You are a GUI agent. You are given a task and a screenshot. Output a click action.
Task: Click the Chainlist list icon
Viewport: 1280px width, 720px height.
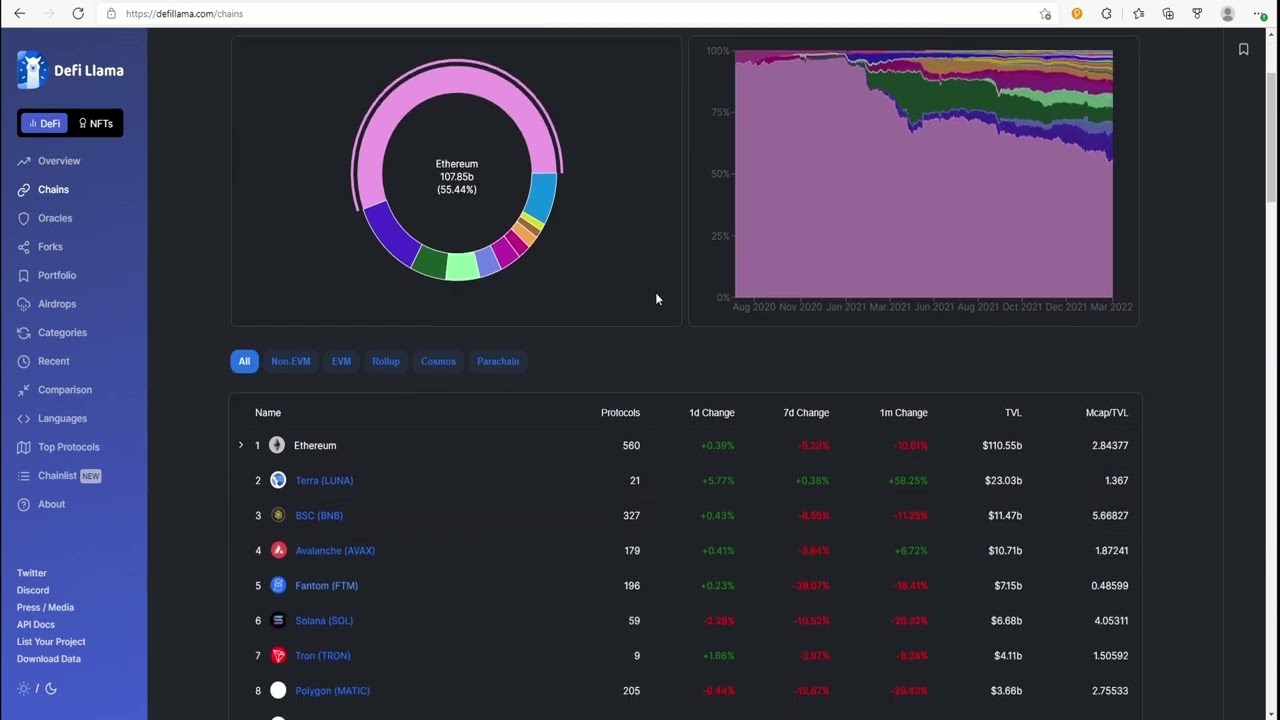point(24,475)
